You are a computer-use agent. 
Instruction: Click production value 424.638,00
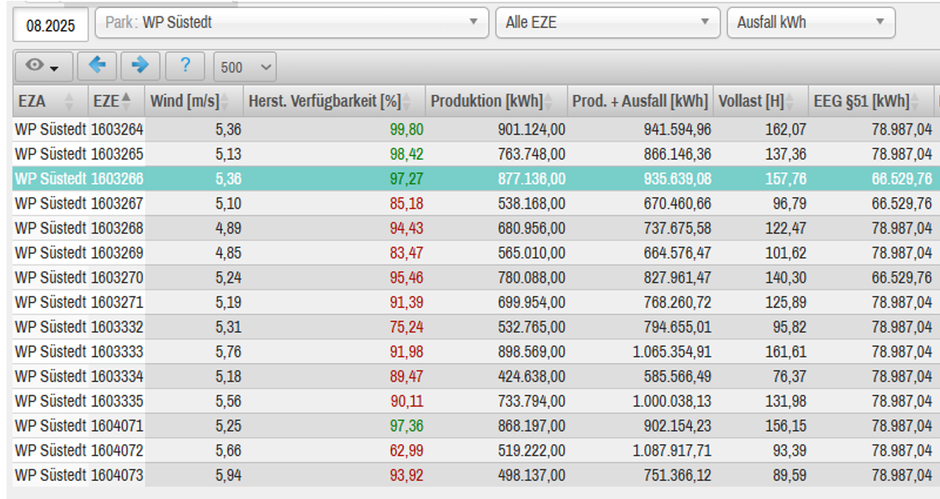pos(531,376)
